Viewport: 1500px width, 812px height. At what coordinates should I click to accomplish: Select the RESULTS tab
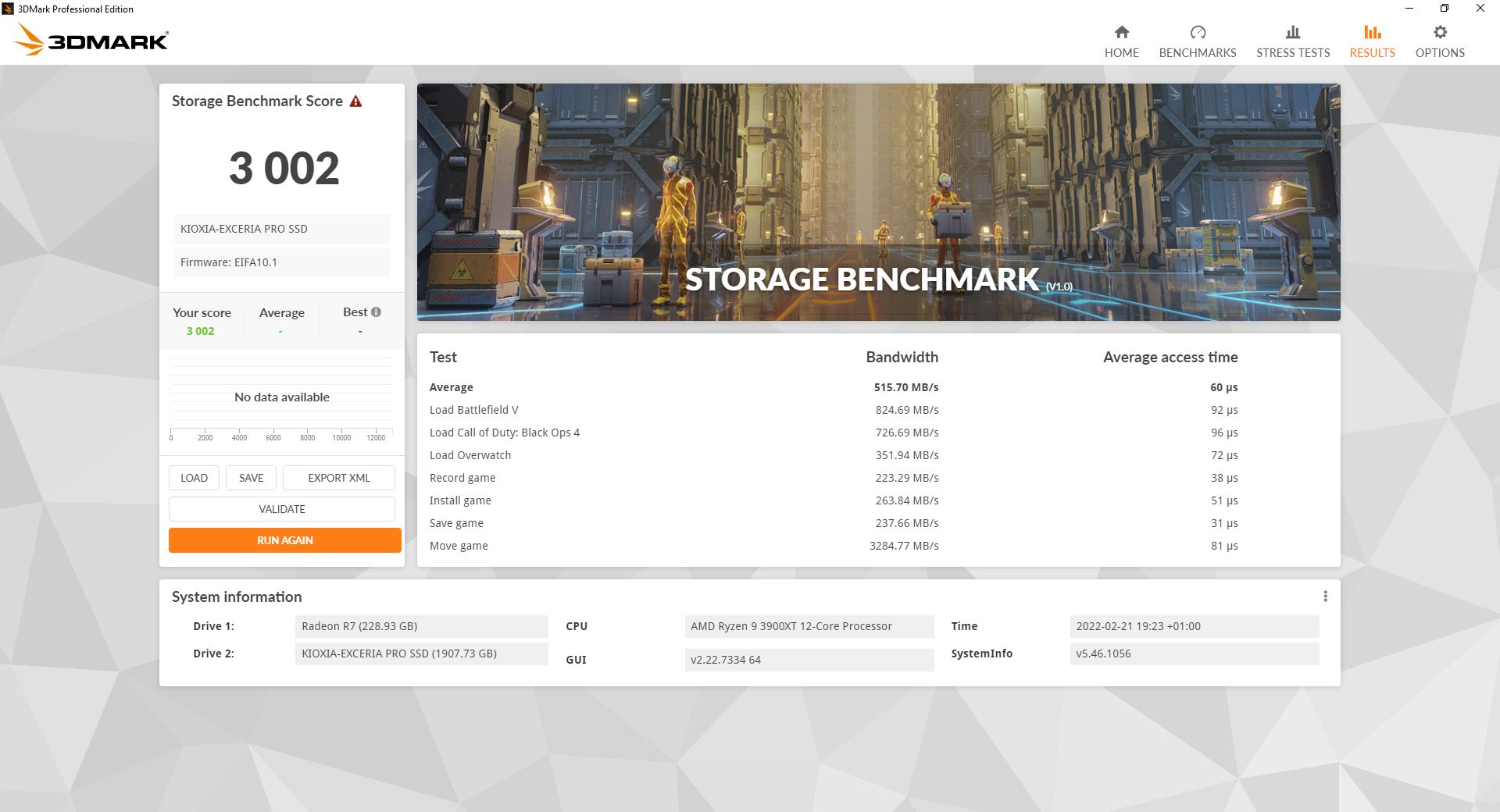pos(1372,41)
